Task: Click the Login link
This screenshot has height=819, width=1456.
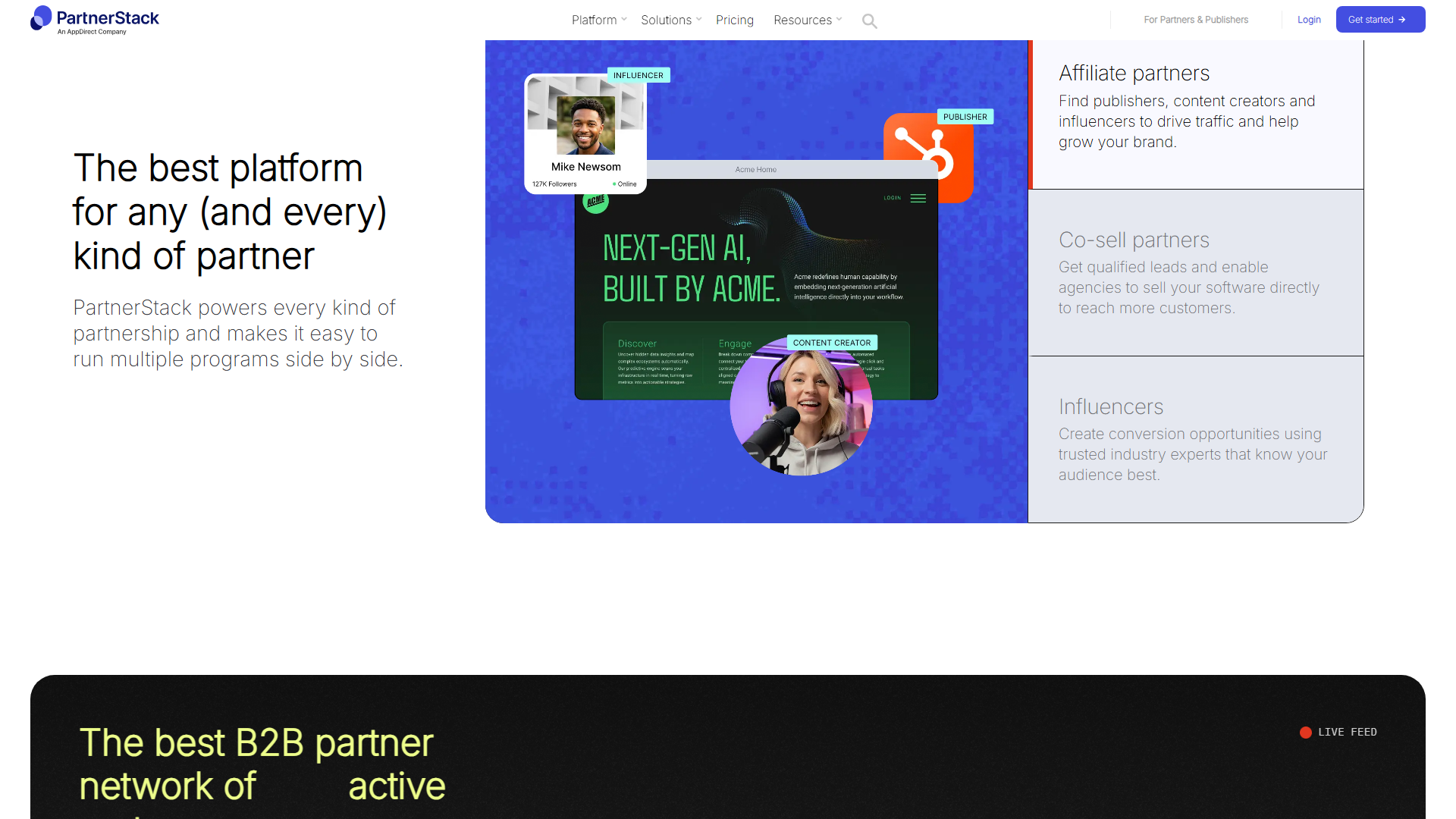Action: click(x=1309, y=20)
